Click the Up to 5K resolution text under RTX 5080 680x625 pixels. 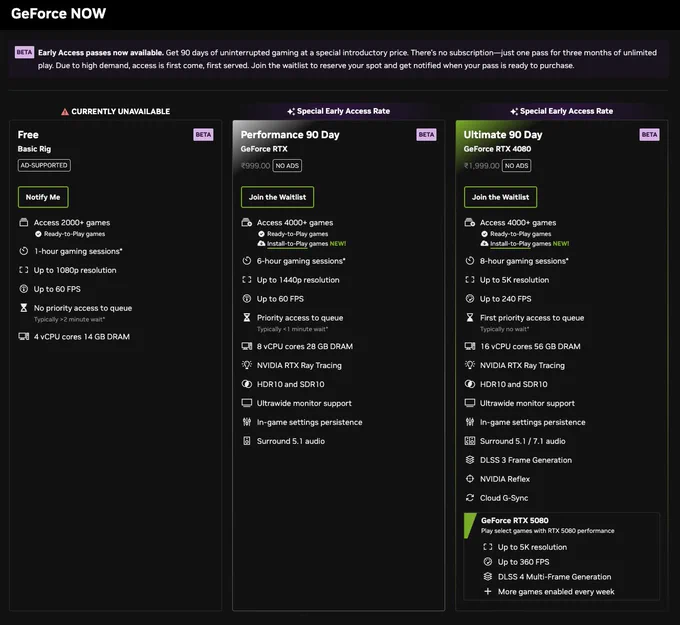tap(532, 547)
